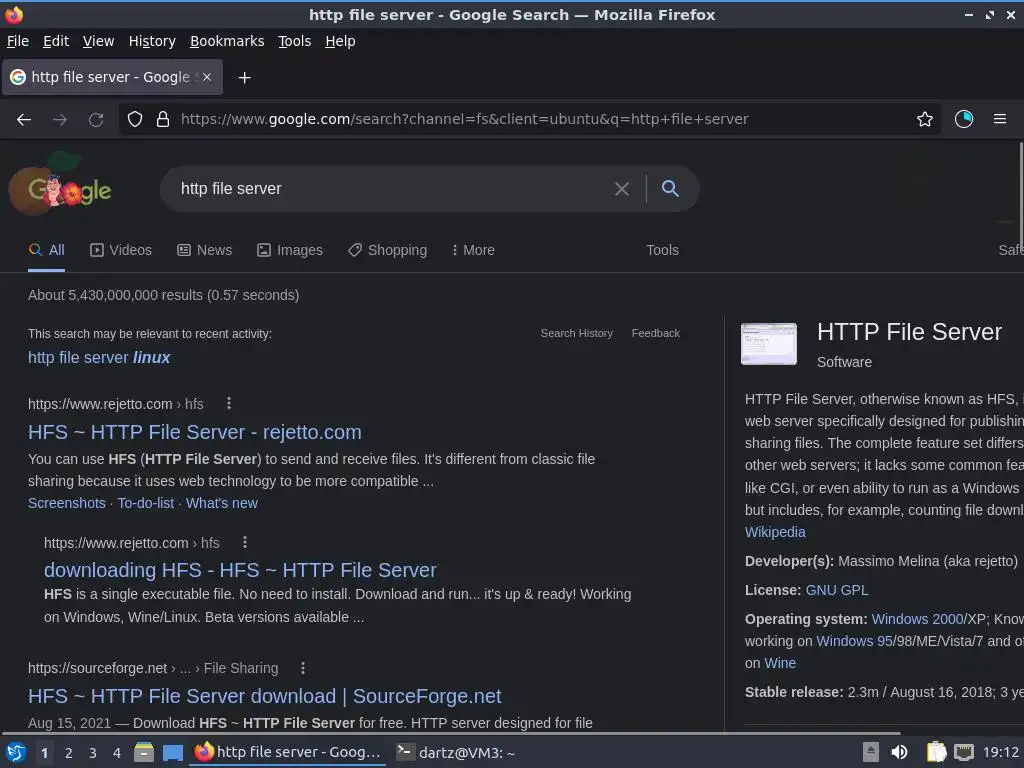Open the What's new sitelink
The height and width of the screenshot is (768, 1024).
click(x=221, y=504)
